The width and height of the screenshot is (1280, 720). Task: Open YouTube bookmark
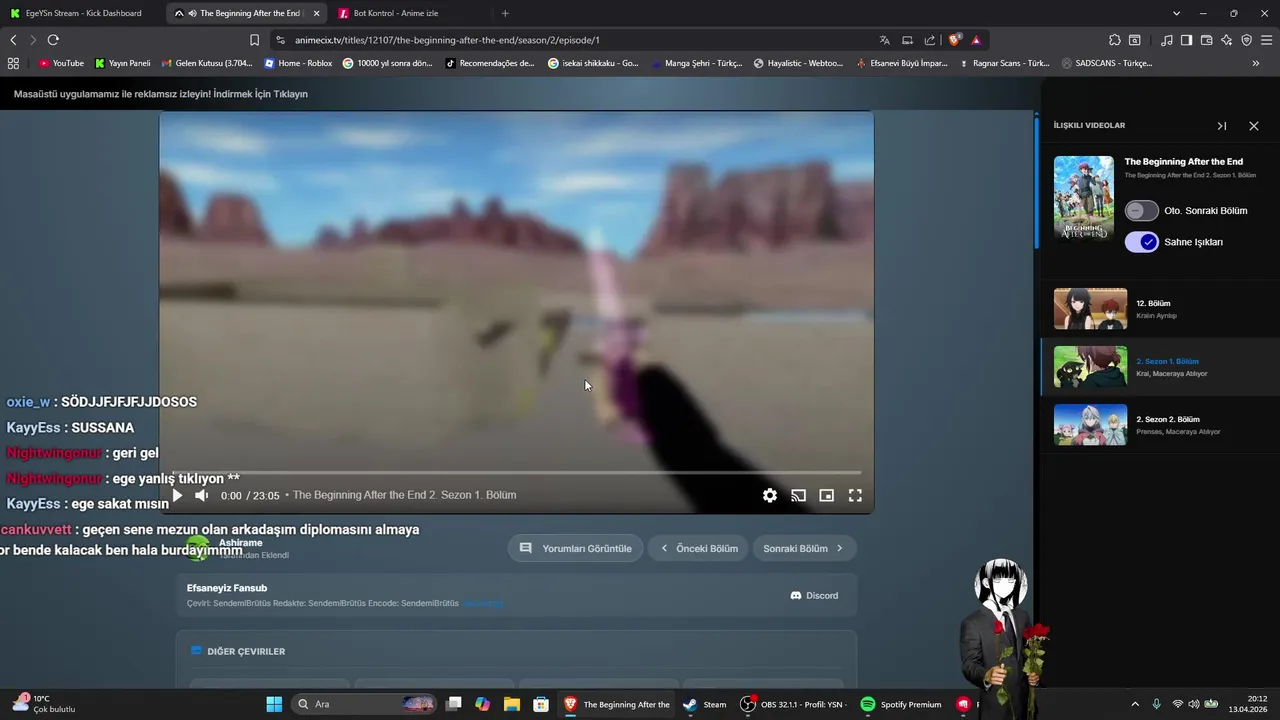tap(61, 63)
